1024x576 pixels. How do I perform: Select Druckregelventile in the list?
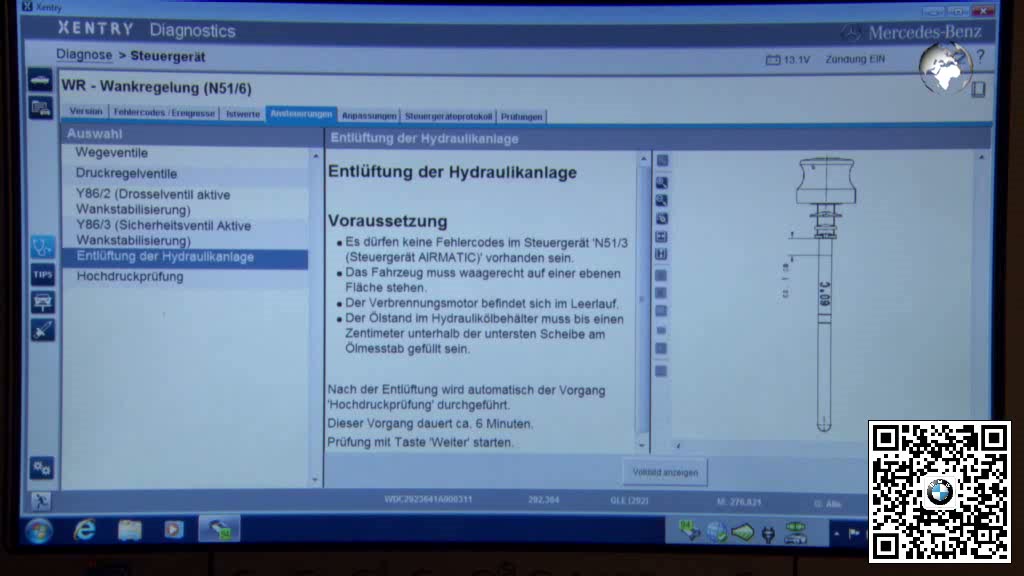coord(185,174)
